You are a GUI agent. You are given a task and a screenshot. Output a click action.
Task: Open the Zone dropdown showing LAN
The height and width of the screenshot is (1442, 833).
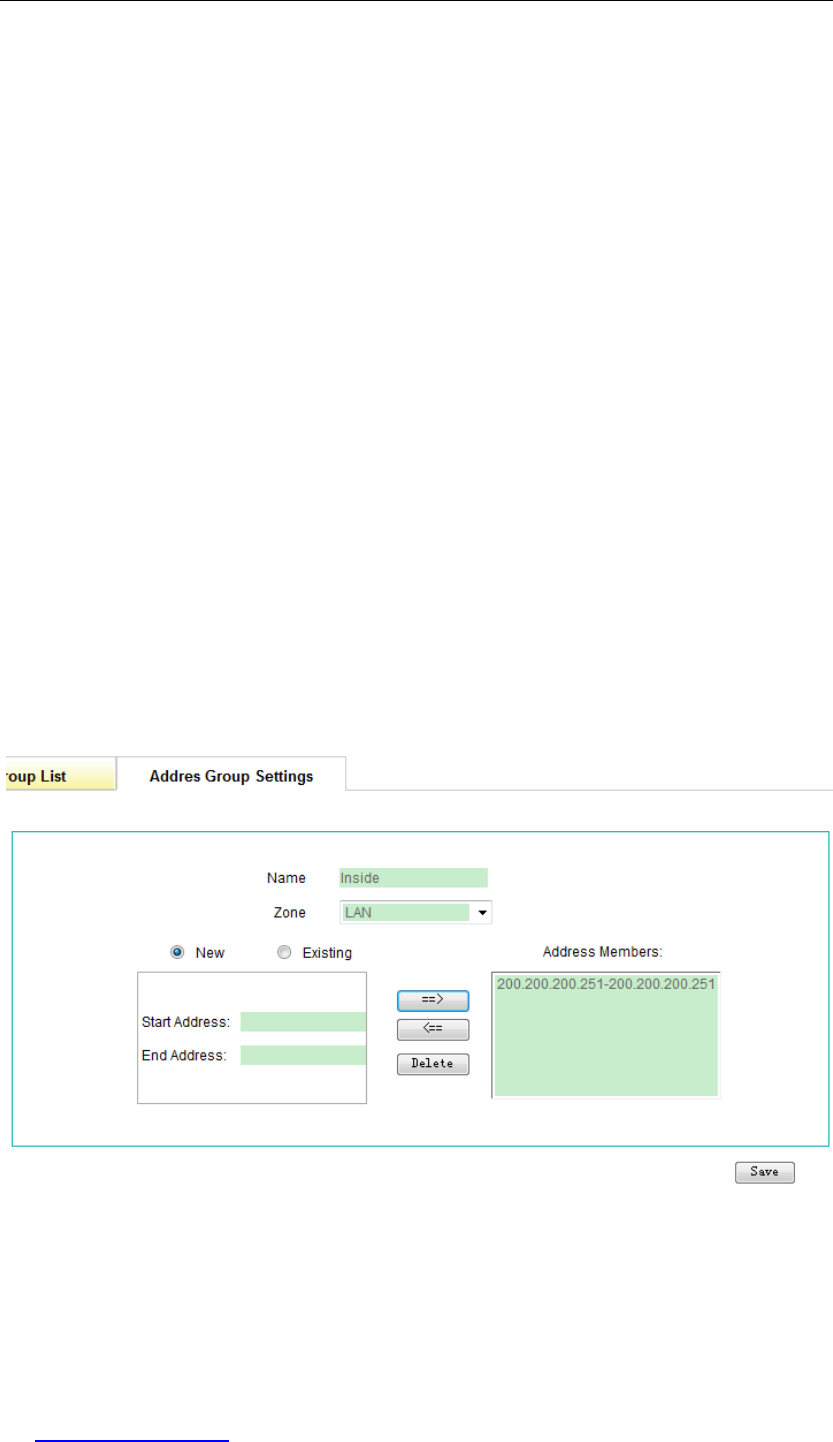(416, 912)
